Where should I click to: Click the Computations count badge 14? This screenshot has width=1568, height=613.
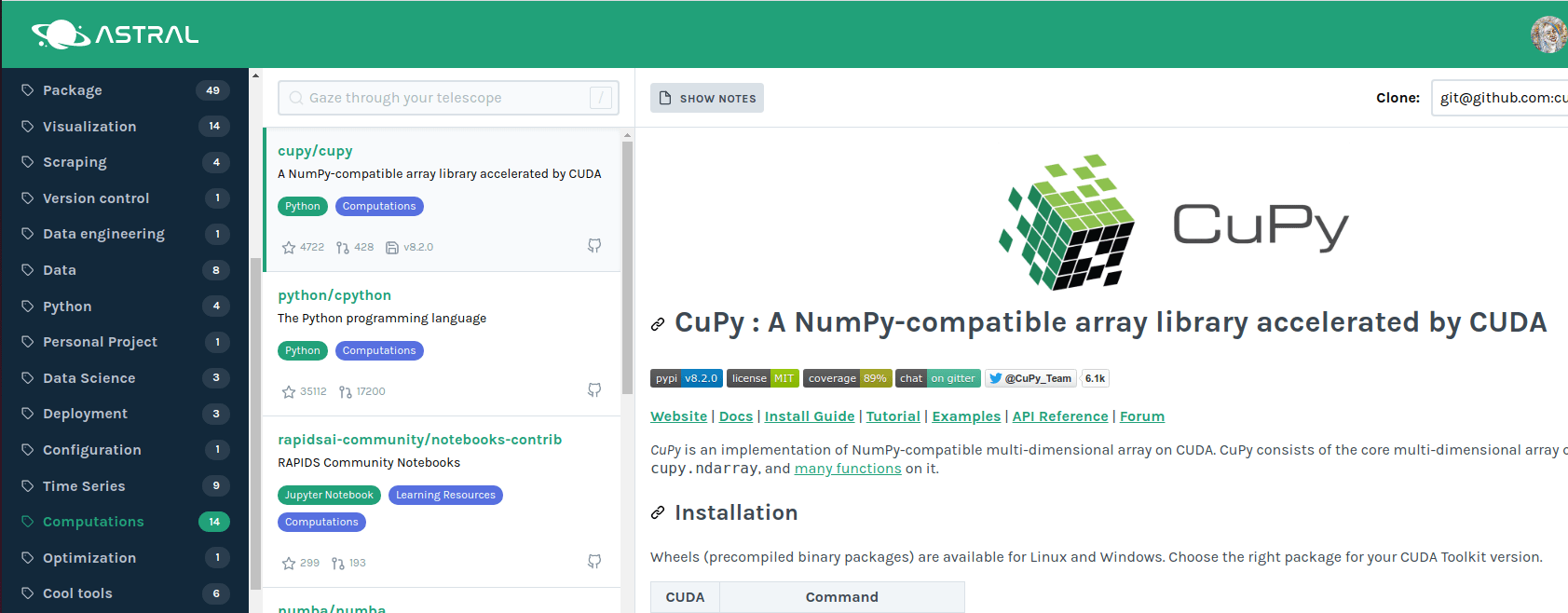click(x=214, y=522)
